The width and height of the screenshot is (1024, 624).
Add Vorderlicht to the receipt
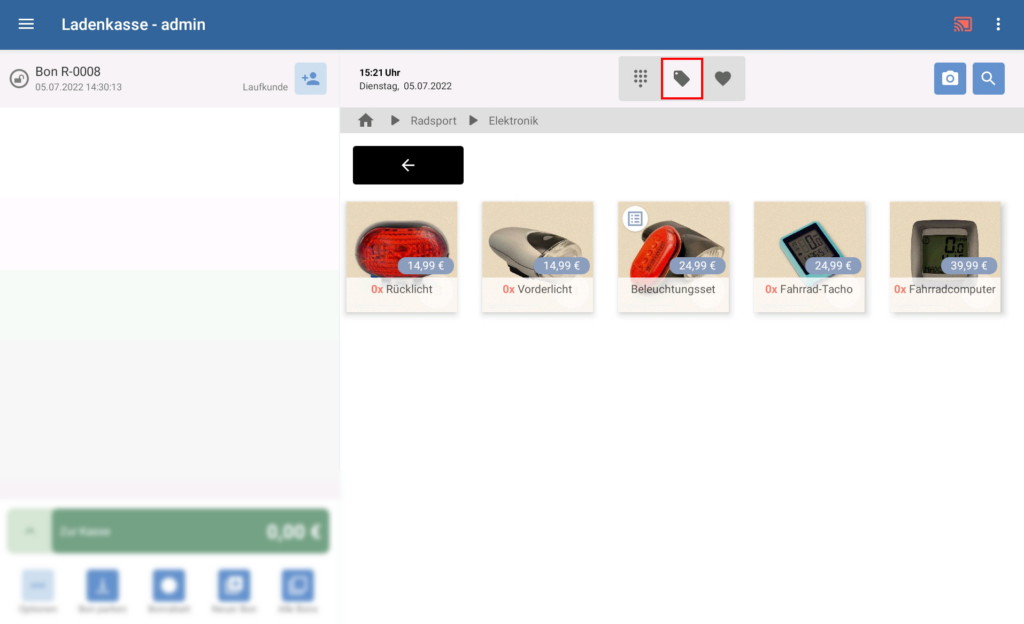click(537, 256)
